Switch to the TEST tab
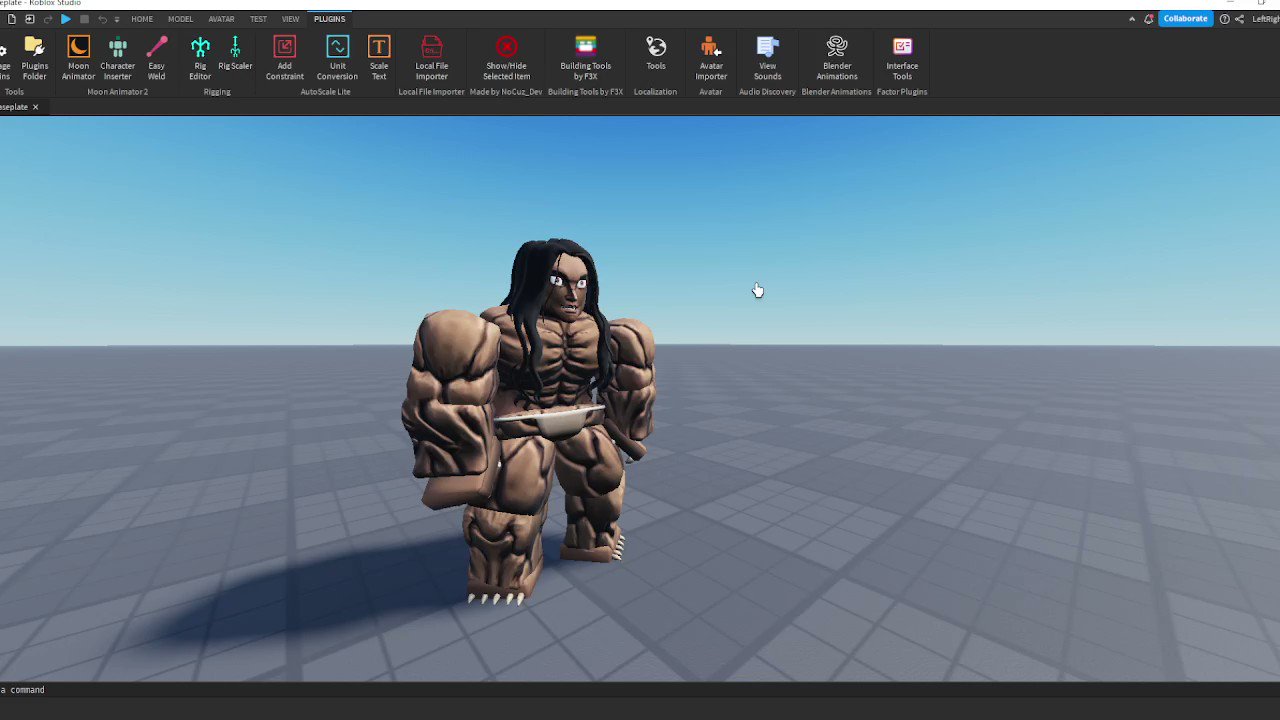Image resolution: width=1280 pixels, height=720 pixels. coord(258,19)
